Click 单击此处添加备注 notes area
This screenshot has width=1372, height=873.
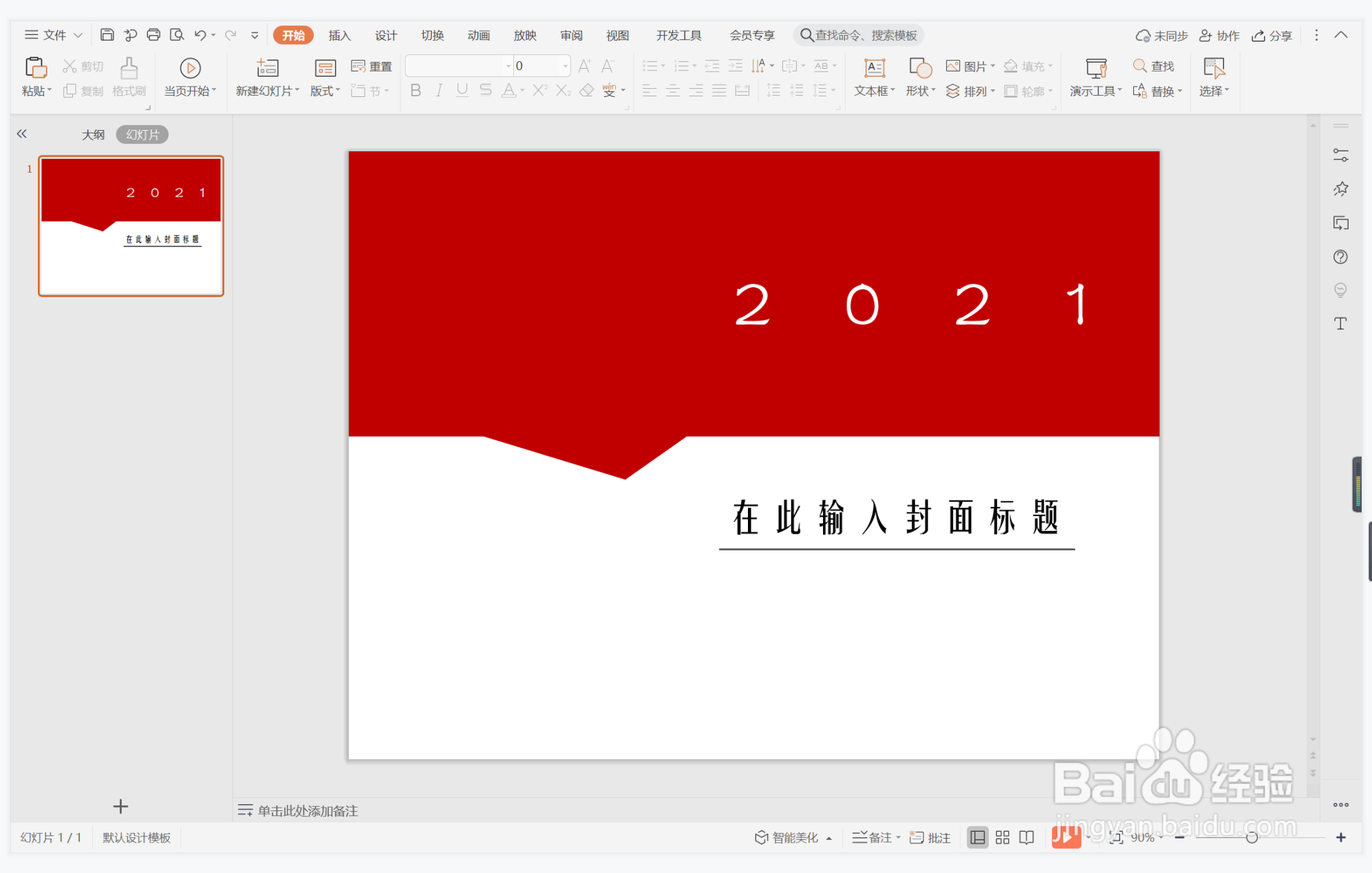[308, 810]
